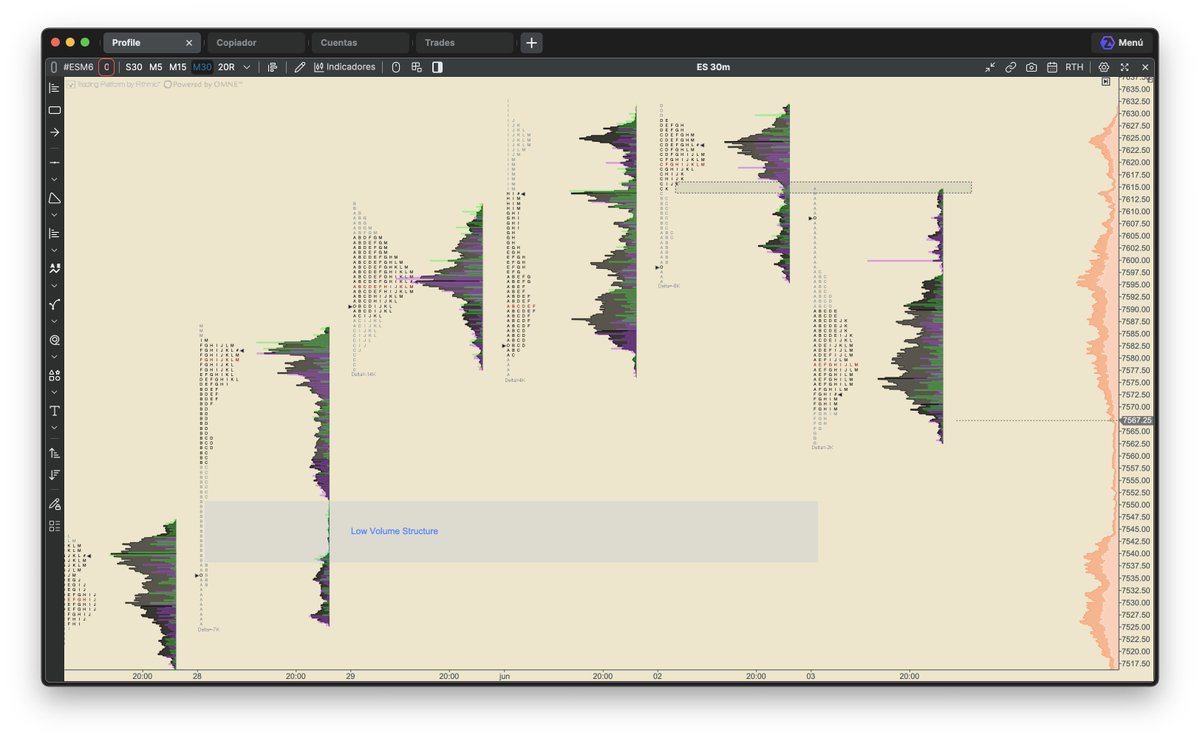The width and height of the screenshot is (1200, 741).
Task: Expand options under shapes icon tool
Action: click(x=54, y=393)
